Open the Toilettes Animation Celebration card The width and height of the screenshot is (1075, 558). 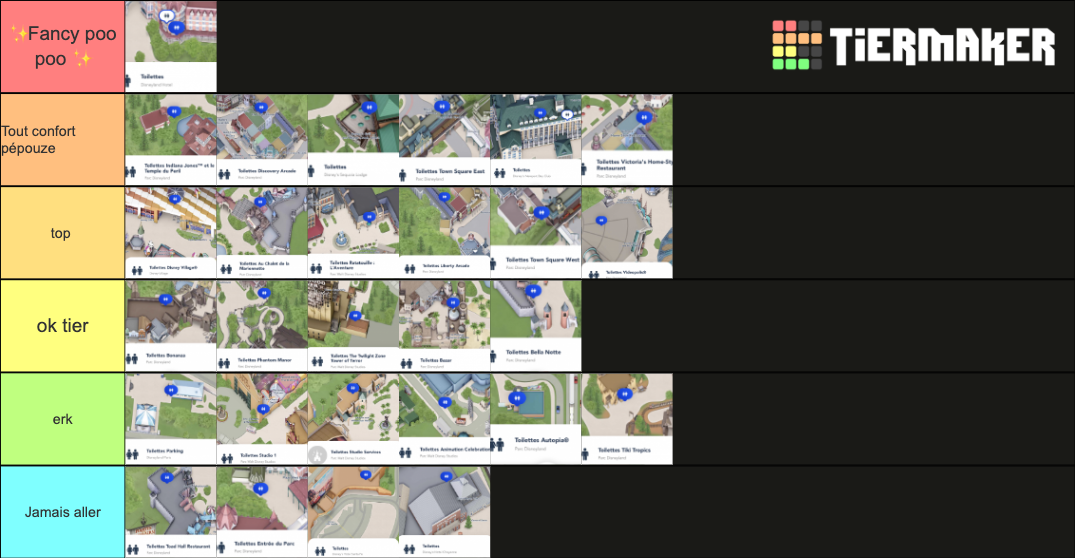pos(444,419)
